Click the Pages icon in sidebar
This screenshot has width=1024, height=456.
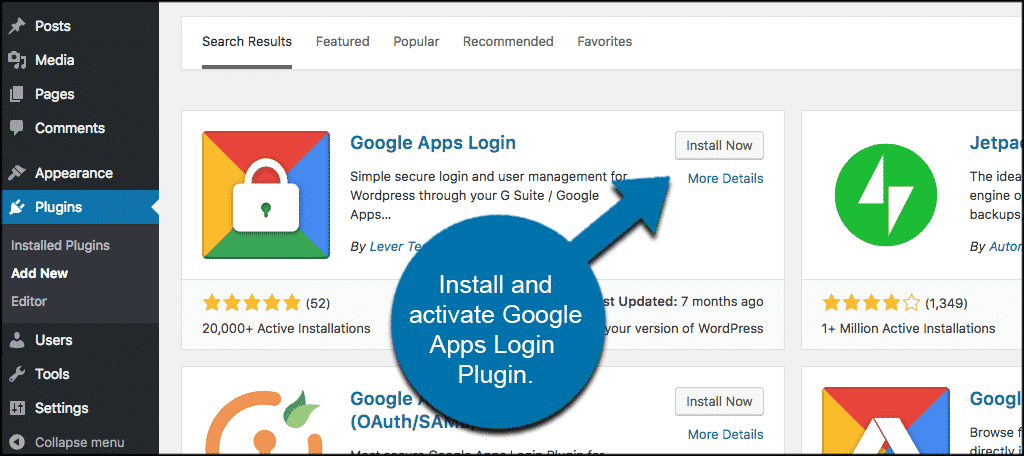click(x=18, y=94)
